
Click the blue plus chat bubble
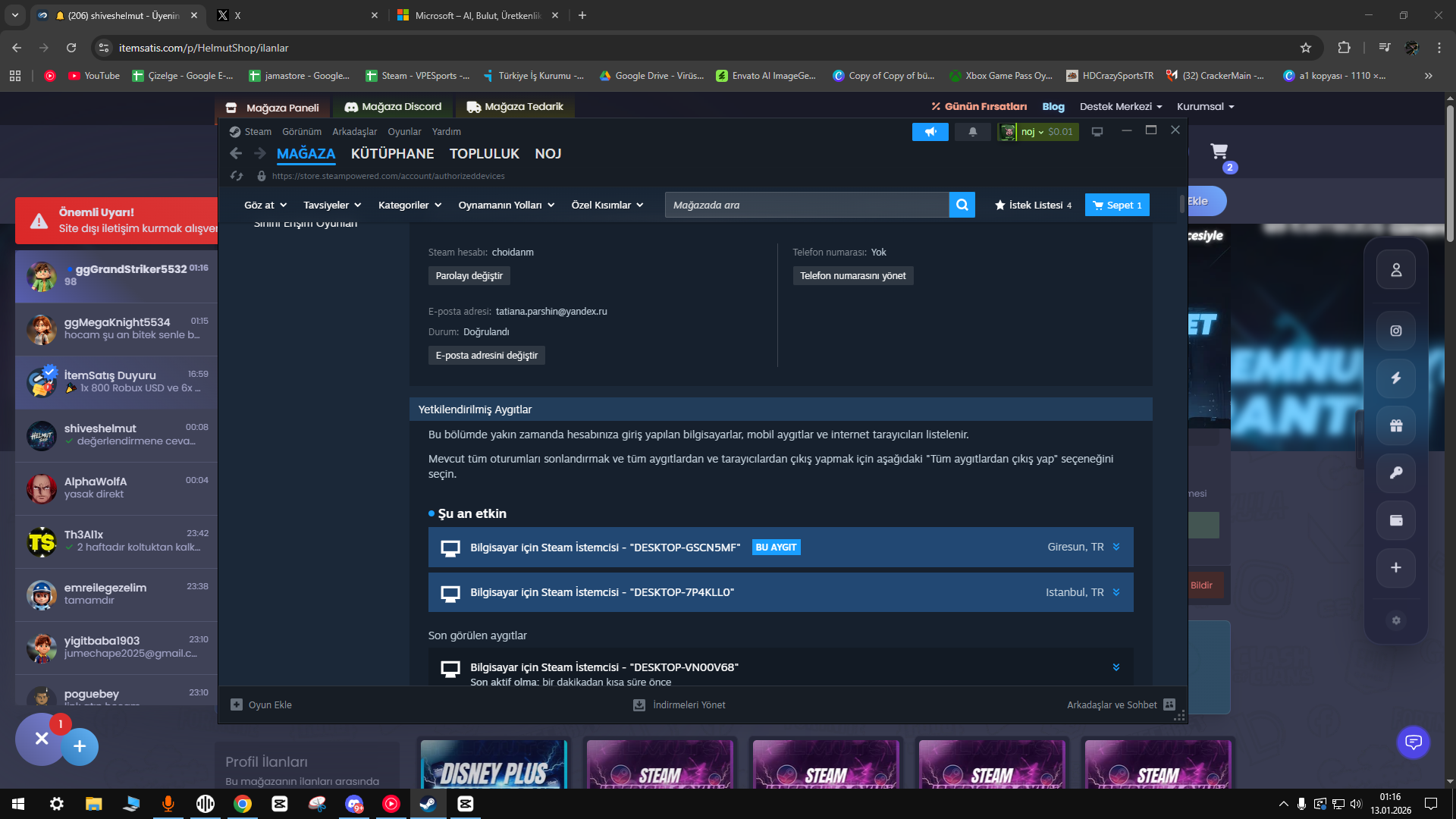click(x=80, y=747)
